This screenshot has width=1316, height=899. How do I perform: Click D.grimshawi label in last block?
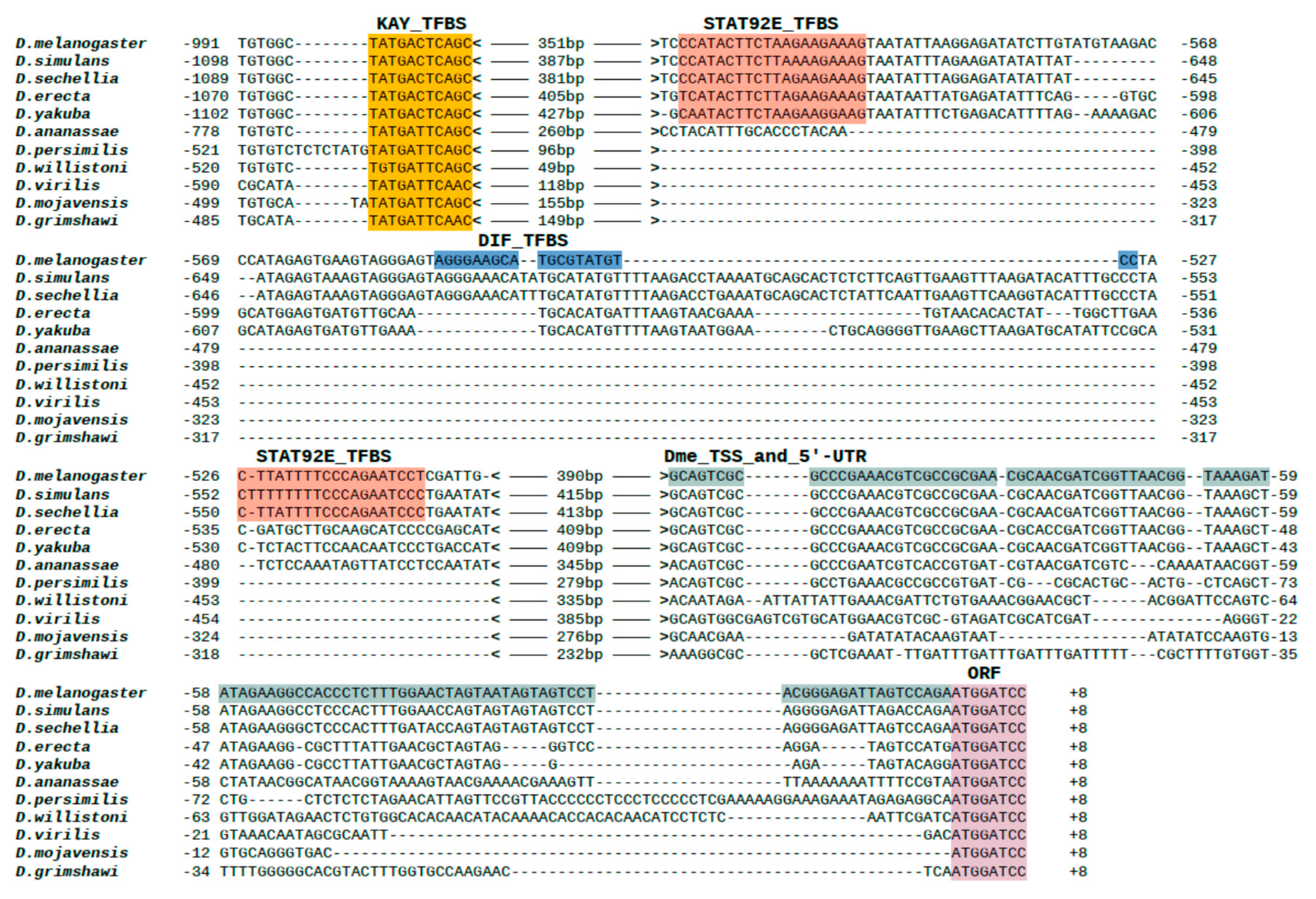coord(67,872)
